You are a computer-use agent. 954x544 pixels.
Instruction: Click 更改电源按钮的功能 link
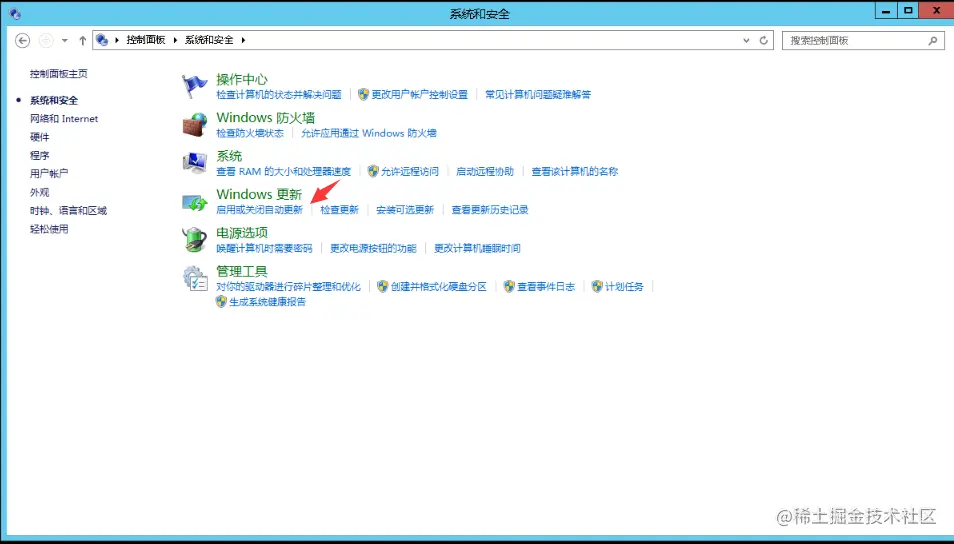click(x=373, y=248)
